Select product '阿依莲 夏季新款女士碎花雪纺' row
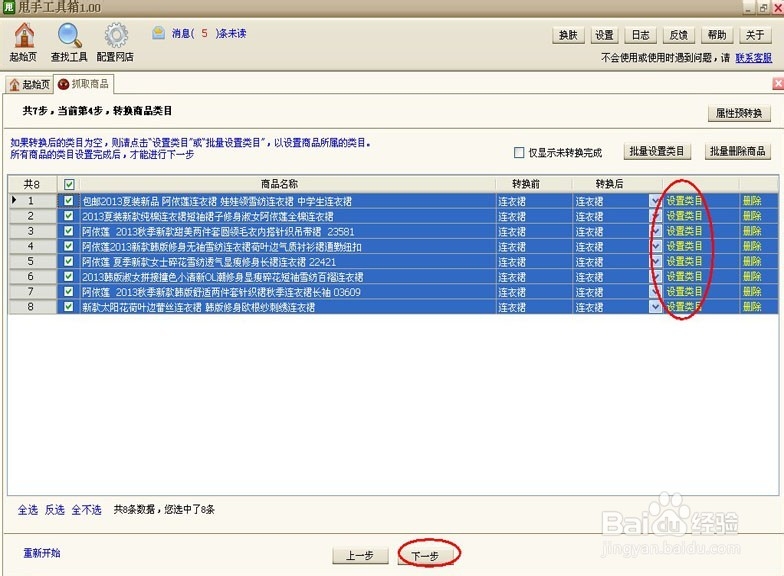The height and width of the screenshot is (576, 784). 393,261
